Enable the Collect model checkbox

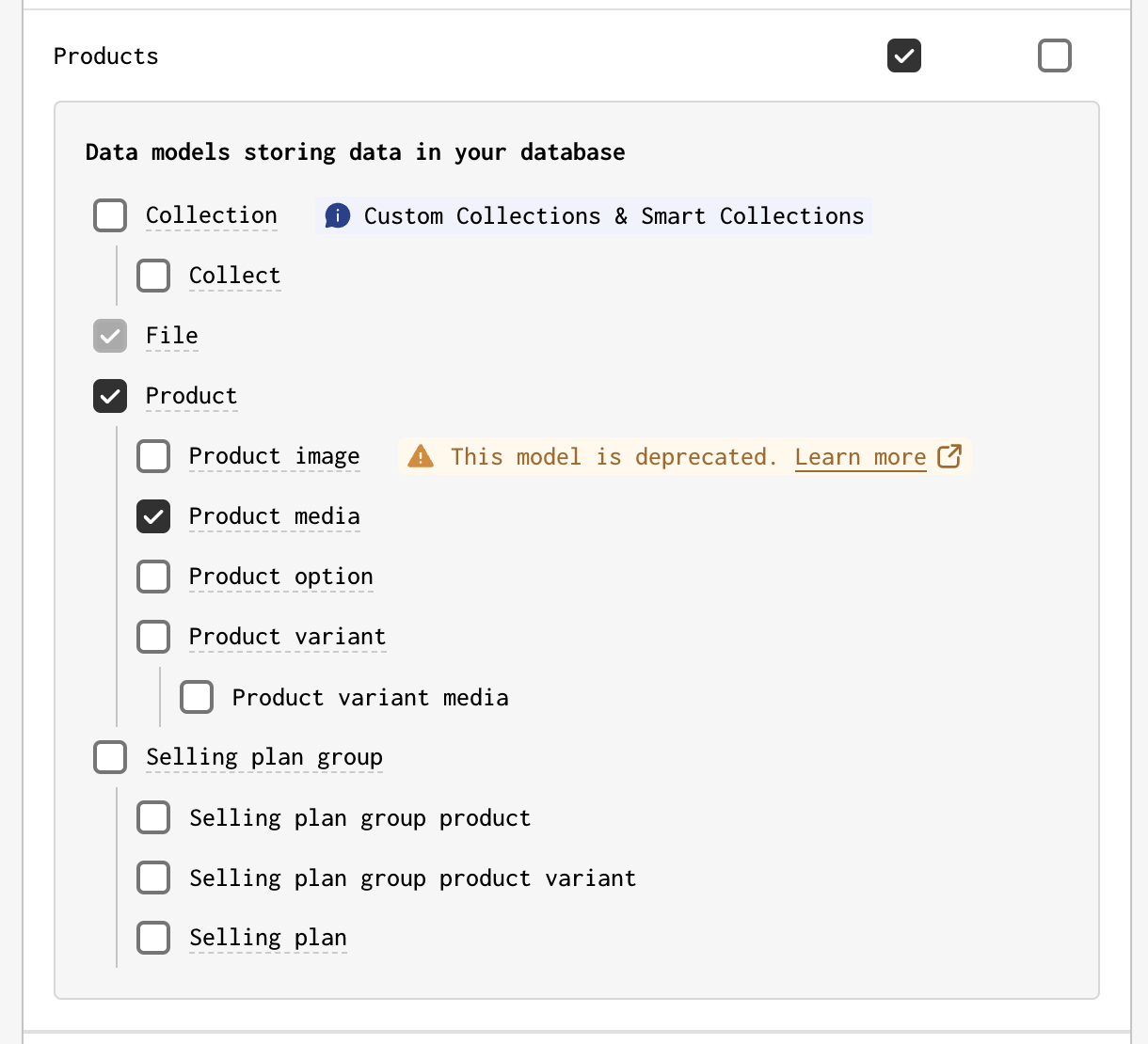(153, 276)
